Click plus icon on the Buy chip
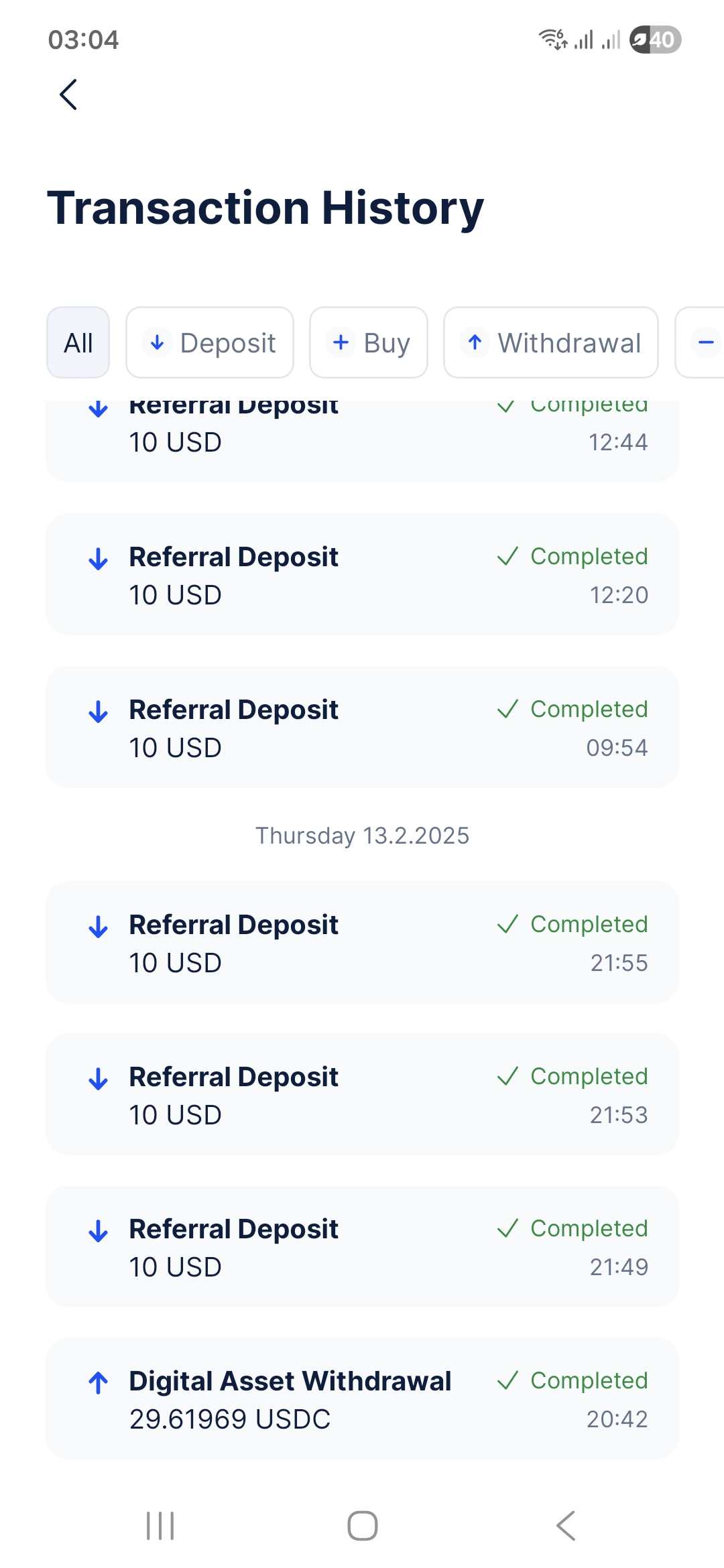724x1568 pixels. point(341,342)
